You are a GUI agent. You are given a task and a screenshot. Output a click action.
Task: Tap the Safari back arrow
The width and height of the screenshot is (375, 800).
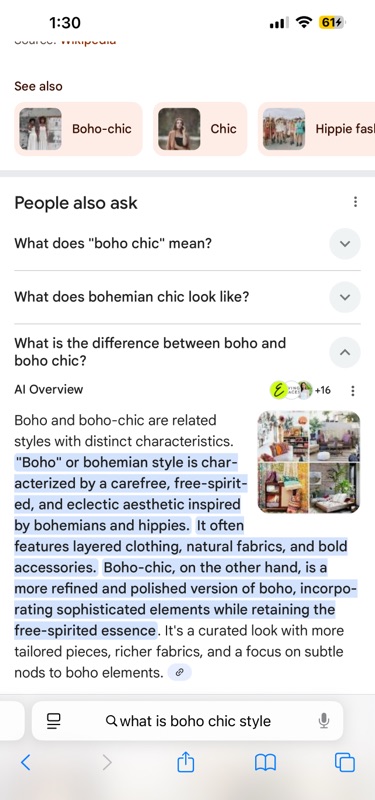[26, 762]
